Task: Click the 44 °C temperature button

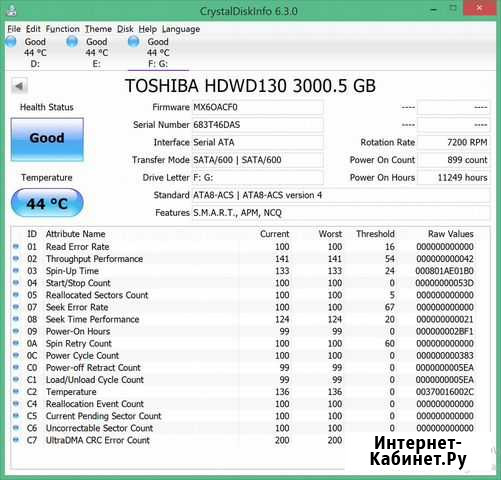Action: pos(47,203)
